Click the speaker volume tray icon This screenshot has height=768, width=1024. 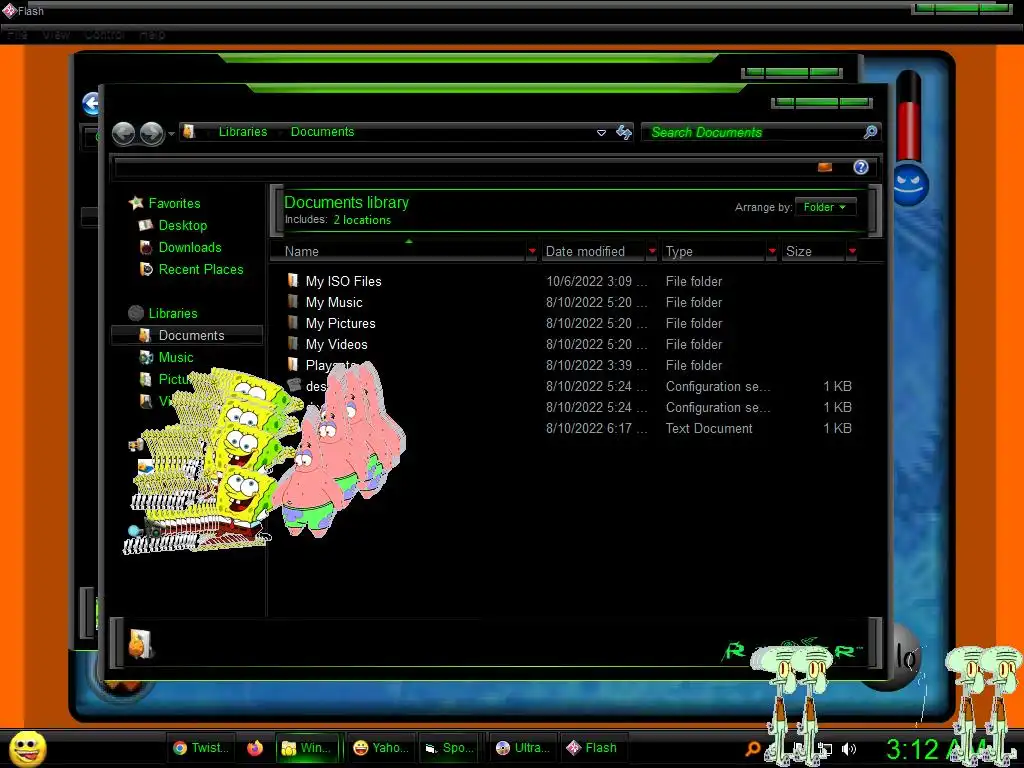(x=848, y=749)
